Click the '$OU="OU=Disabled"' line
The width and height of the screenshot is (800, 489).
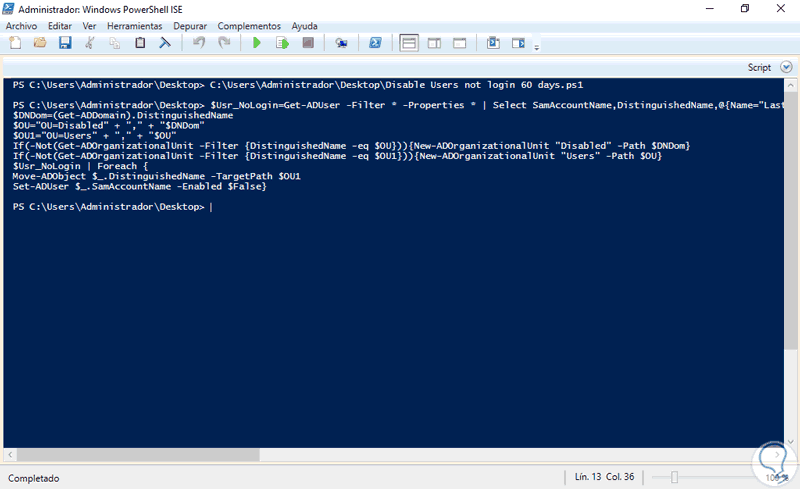109,125
